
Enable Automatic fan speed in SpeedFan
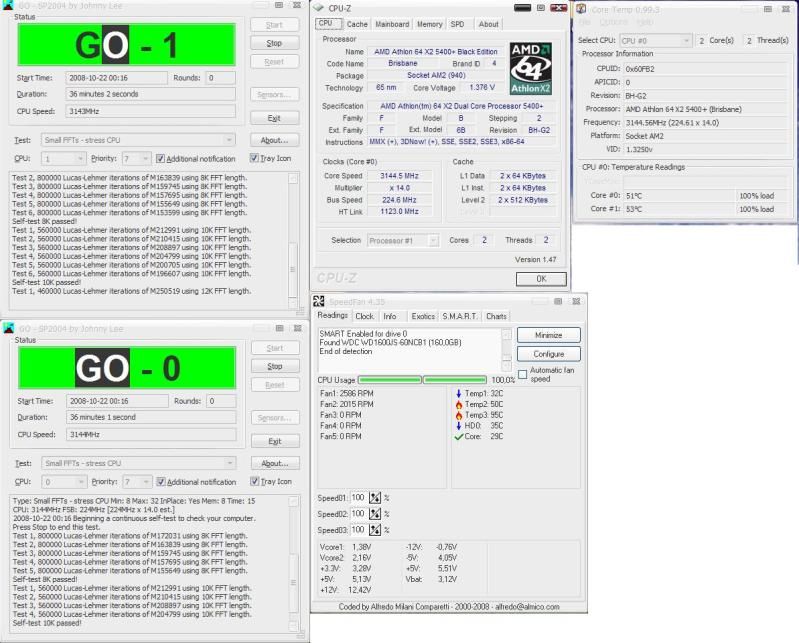tap(522, 374)
